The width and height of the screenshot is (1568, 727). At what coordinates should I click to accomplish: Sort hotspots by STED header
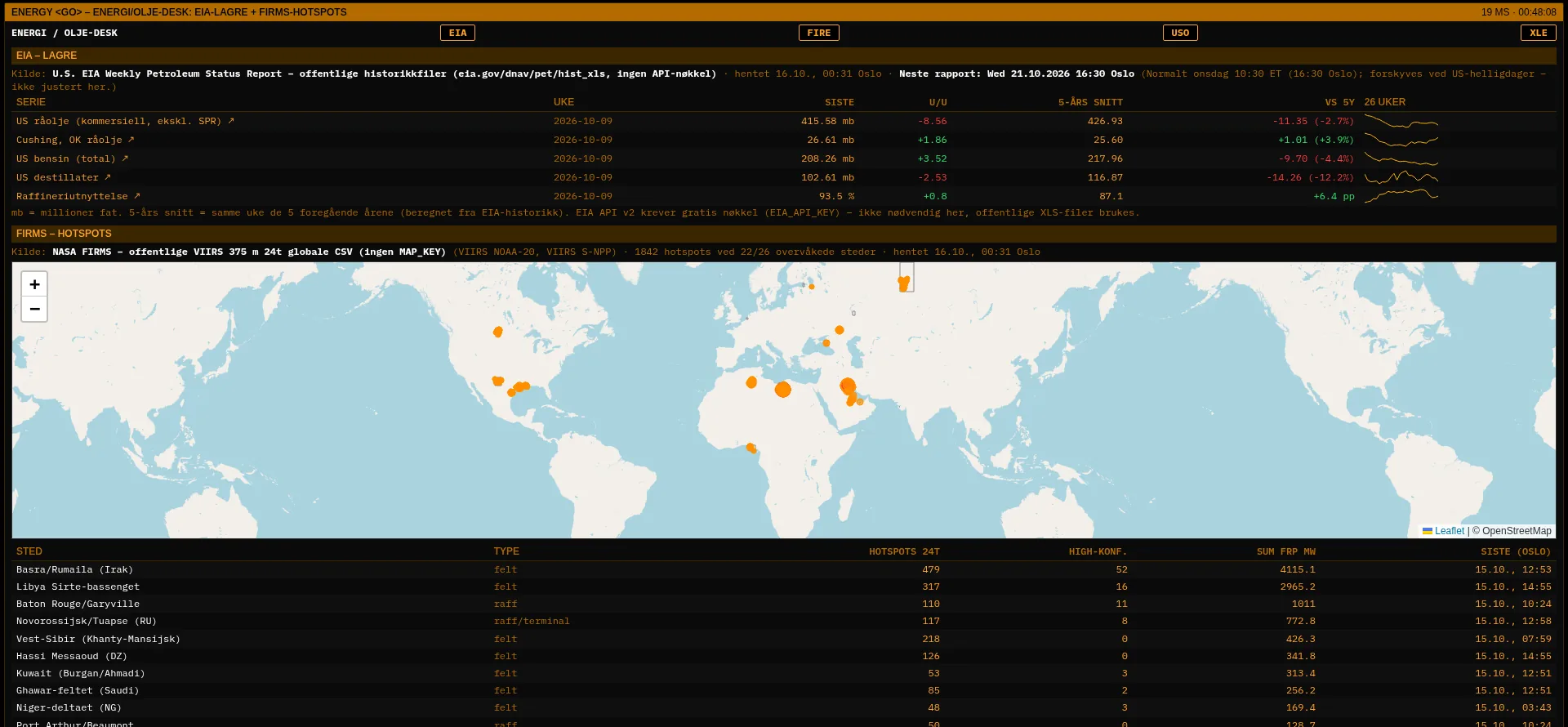(29, 551)
